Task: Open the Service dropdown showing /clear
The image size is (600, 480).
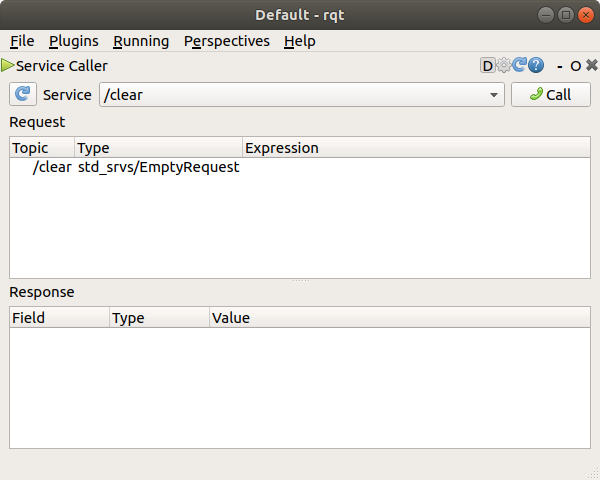Action: (301, 95)
